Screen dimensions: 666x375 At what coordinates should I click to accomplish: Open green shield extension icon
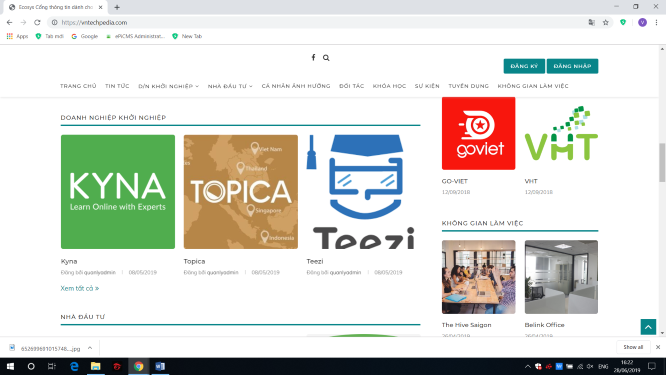623,23
